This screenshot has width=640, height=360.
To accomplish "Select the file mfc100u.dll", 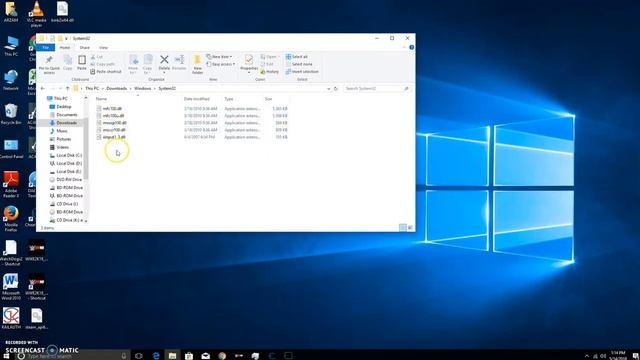I will click(113, 116).
